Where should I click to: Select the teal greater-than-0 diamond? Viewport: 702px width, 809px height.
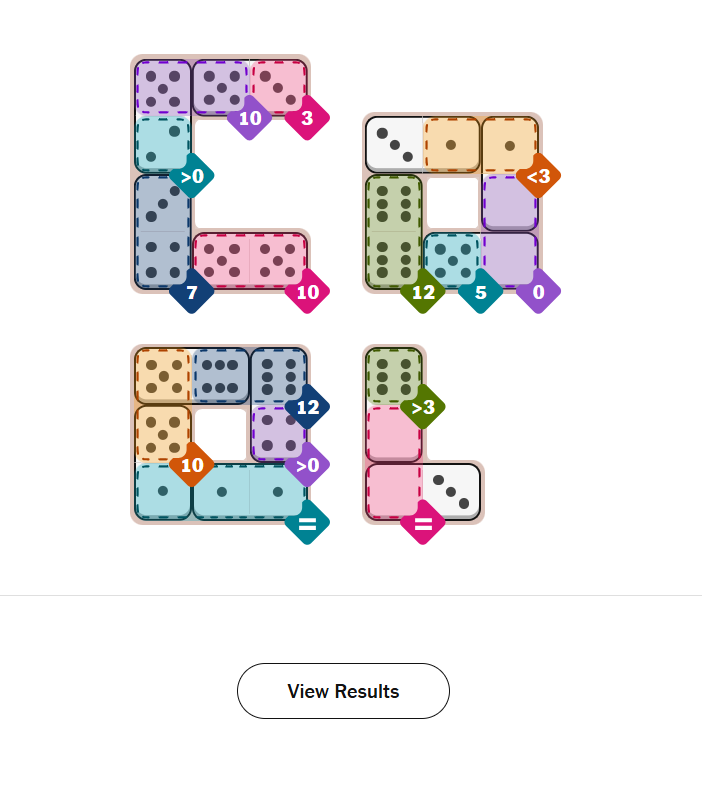coord(191,176)
